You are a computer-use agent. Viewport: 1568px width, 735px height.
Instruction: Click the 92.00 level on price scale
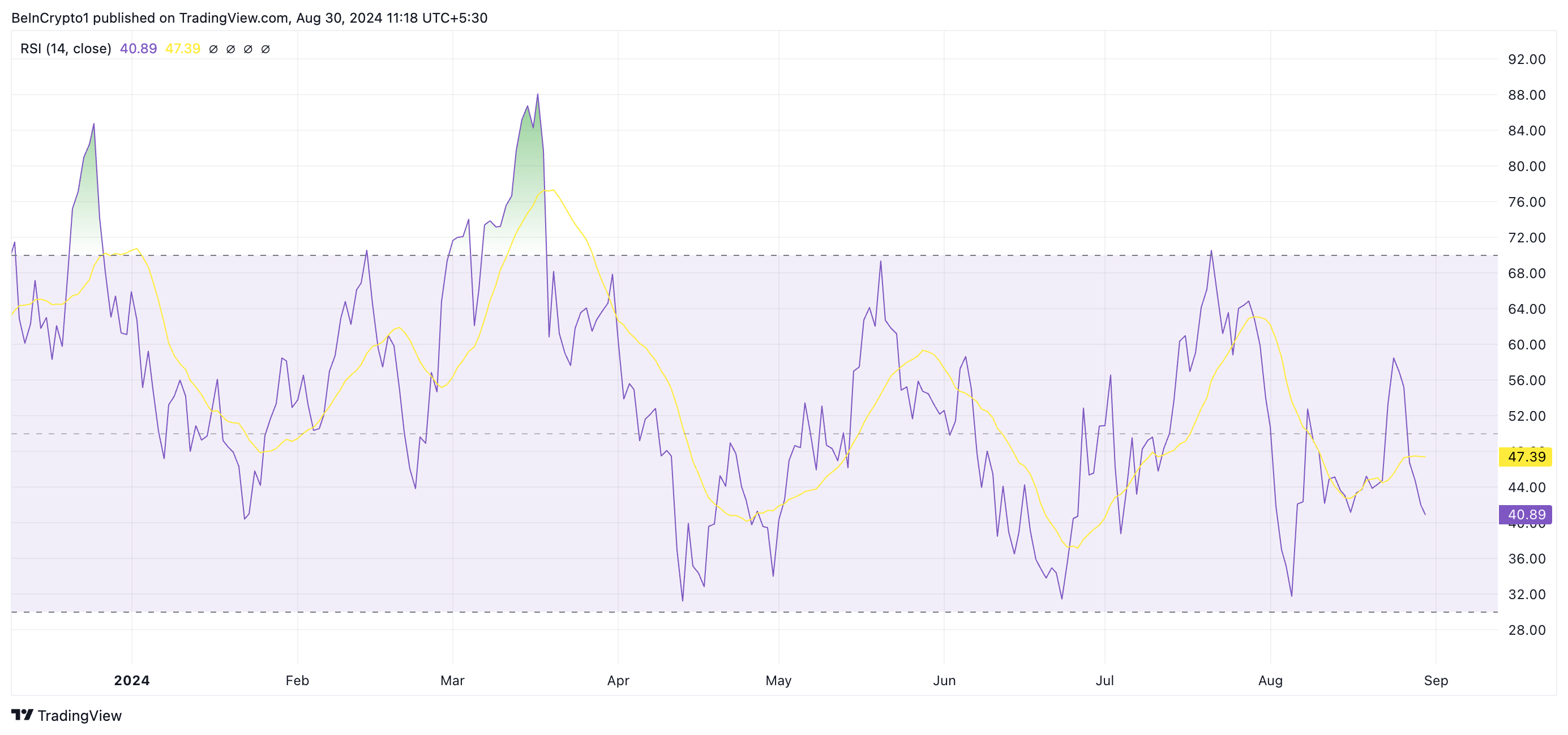pos(1527,59)
